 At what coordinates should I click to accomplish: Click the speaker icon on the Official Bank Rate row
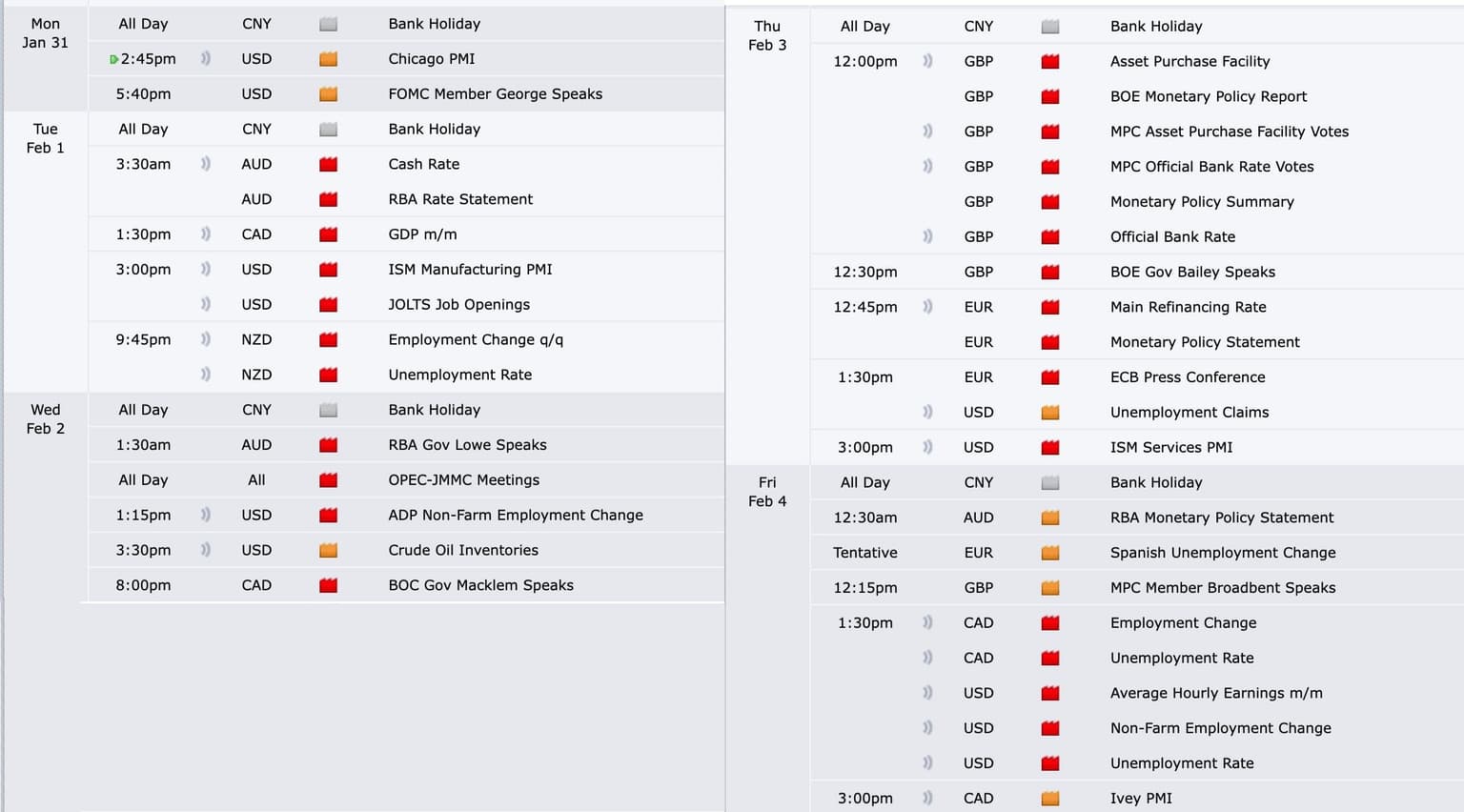[x=927, y=236]
